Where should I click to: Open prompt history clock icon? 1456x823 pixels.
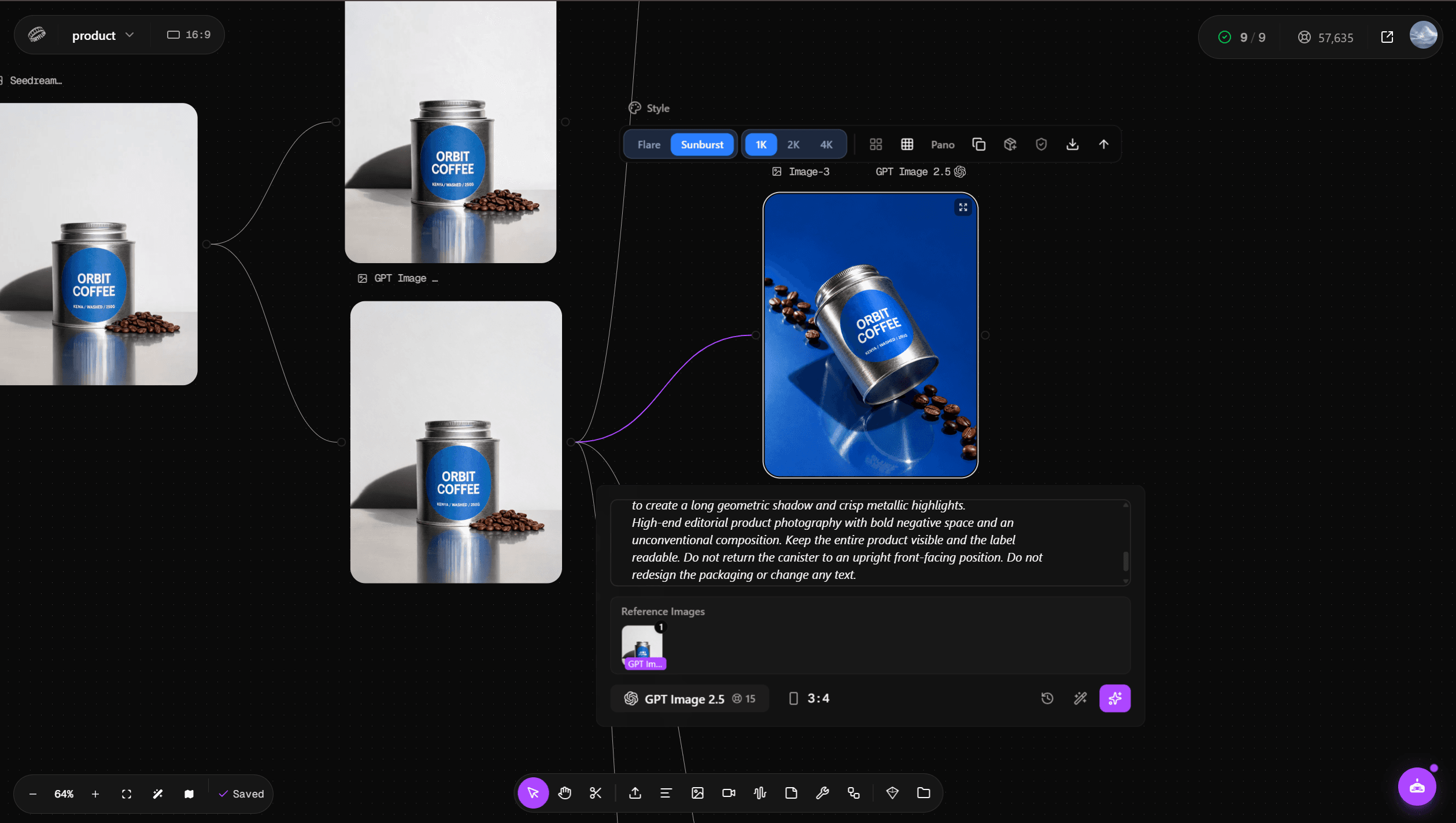[x=1047, y=699]
